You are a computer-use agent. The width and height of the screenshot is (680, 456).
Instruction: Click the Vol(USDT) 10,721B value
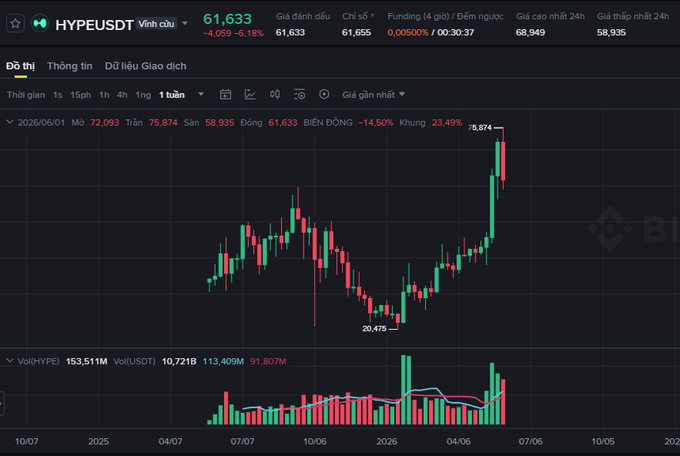point(179,361)
